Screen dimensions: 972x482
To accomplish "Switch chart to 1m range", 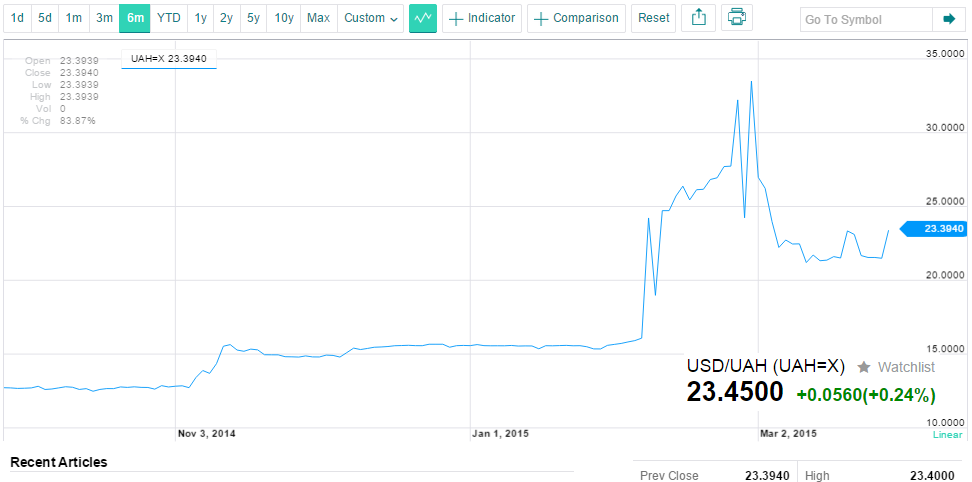I will click(x=74, y=18).
